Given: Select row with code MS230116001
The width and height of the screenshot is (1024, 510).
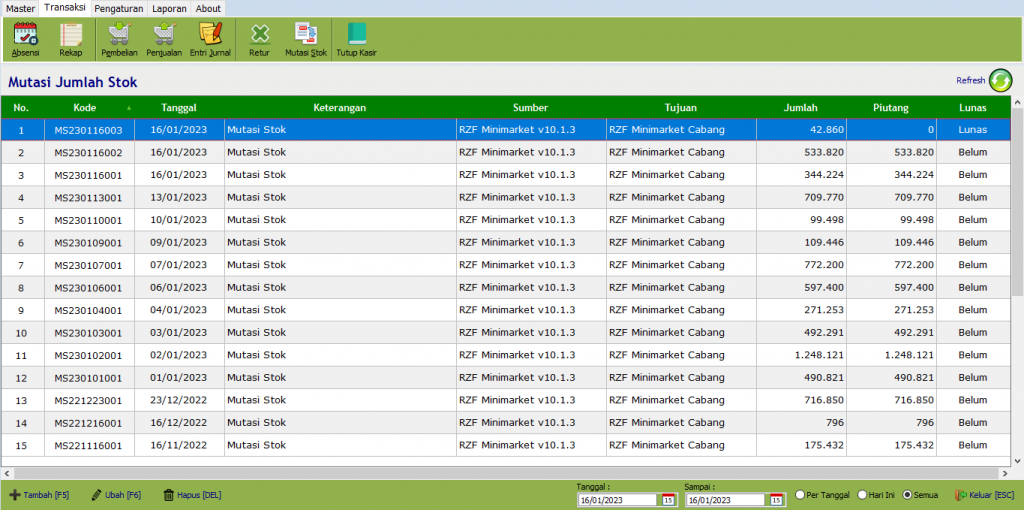Looking at the screenshot, I should [x=505, y=175].
